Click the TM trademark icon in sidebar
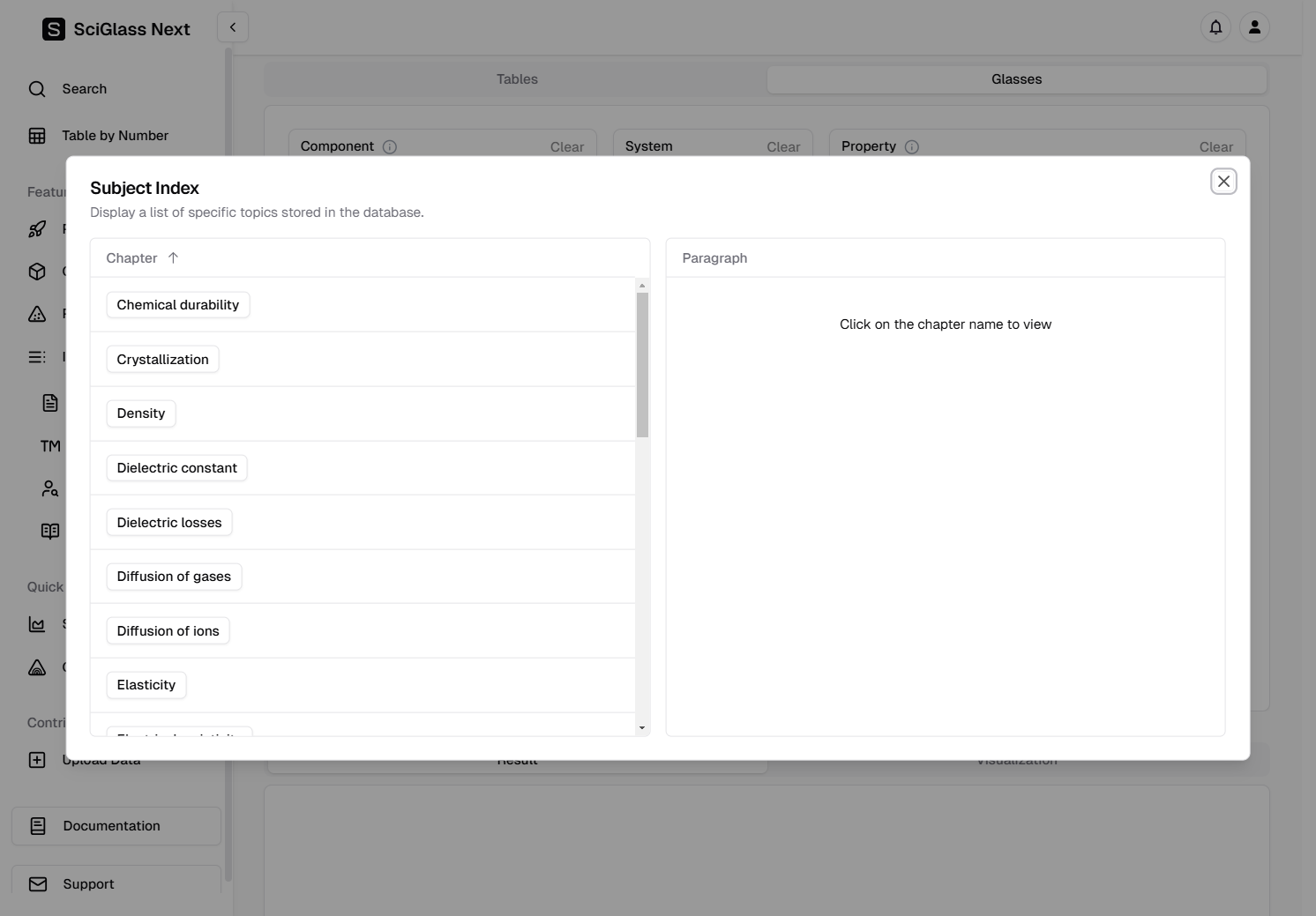Viewport: 1316px width, 916px height. [x=50, y=446]
